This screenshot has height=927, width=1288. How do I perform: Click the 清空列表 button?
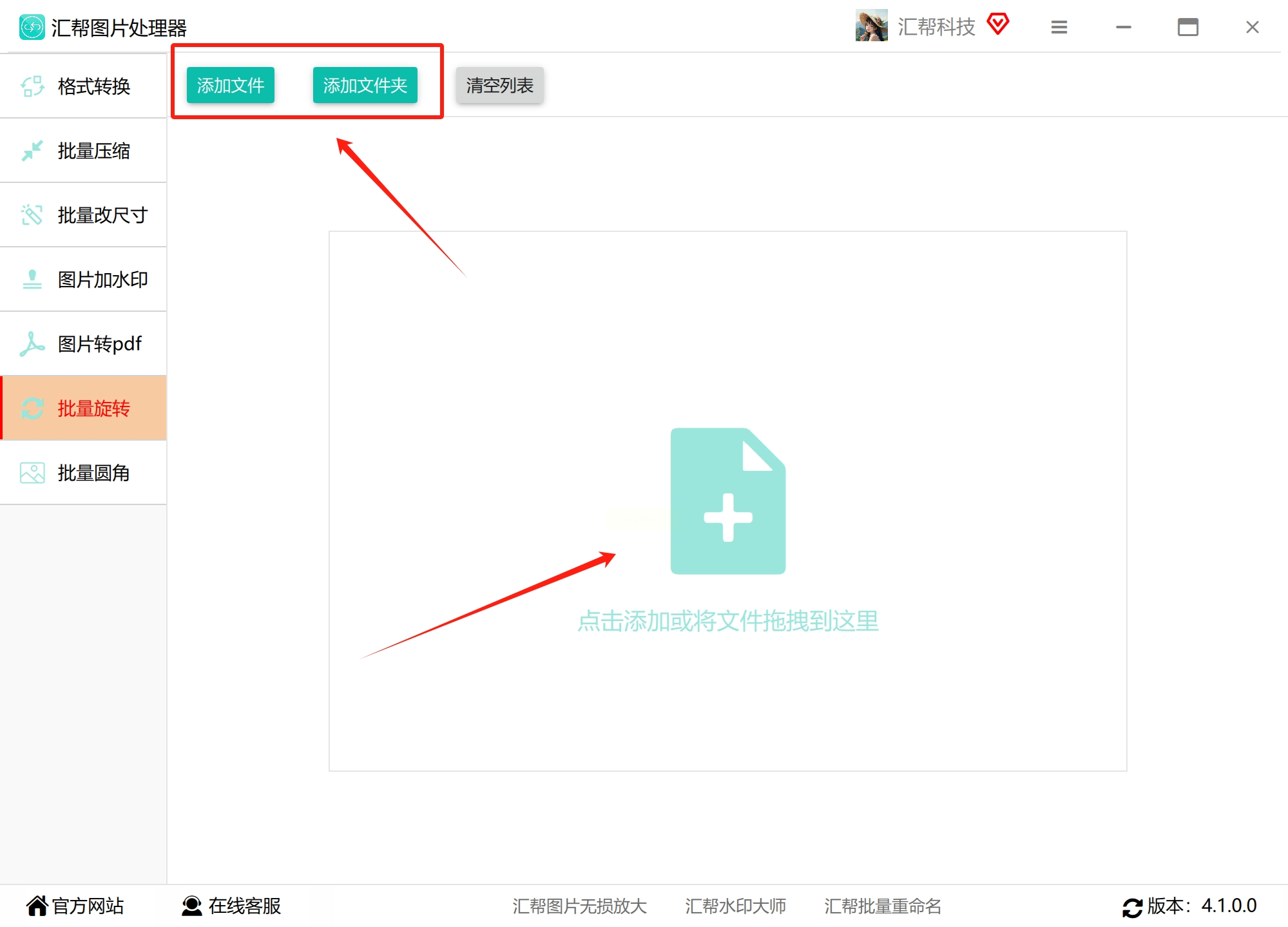pyautogui.click(x=499, y=85)
